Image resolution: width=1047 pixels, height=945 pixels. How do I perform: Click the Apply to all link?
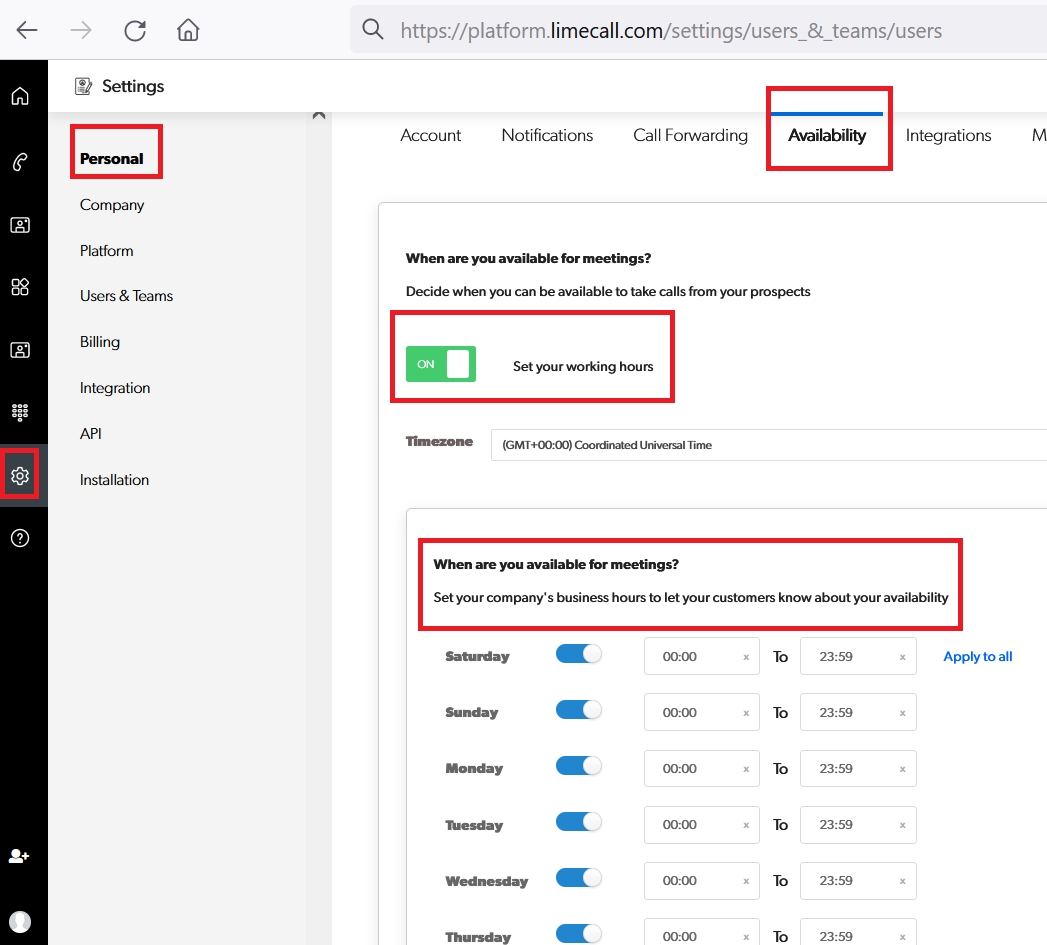pyautogui.click(x=977, y=657)
